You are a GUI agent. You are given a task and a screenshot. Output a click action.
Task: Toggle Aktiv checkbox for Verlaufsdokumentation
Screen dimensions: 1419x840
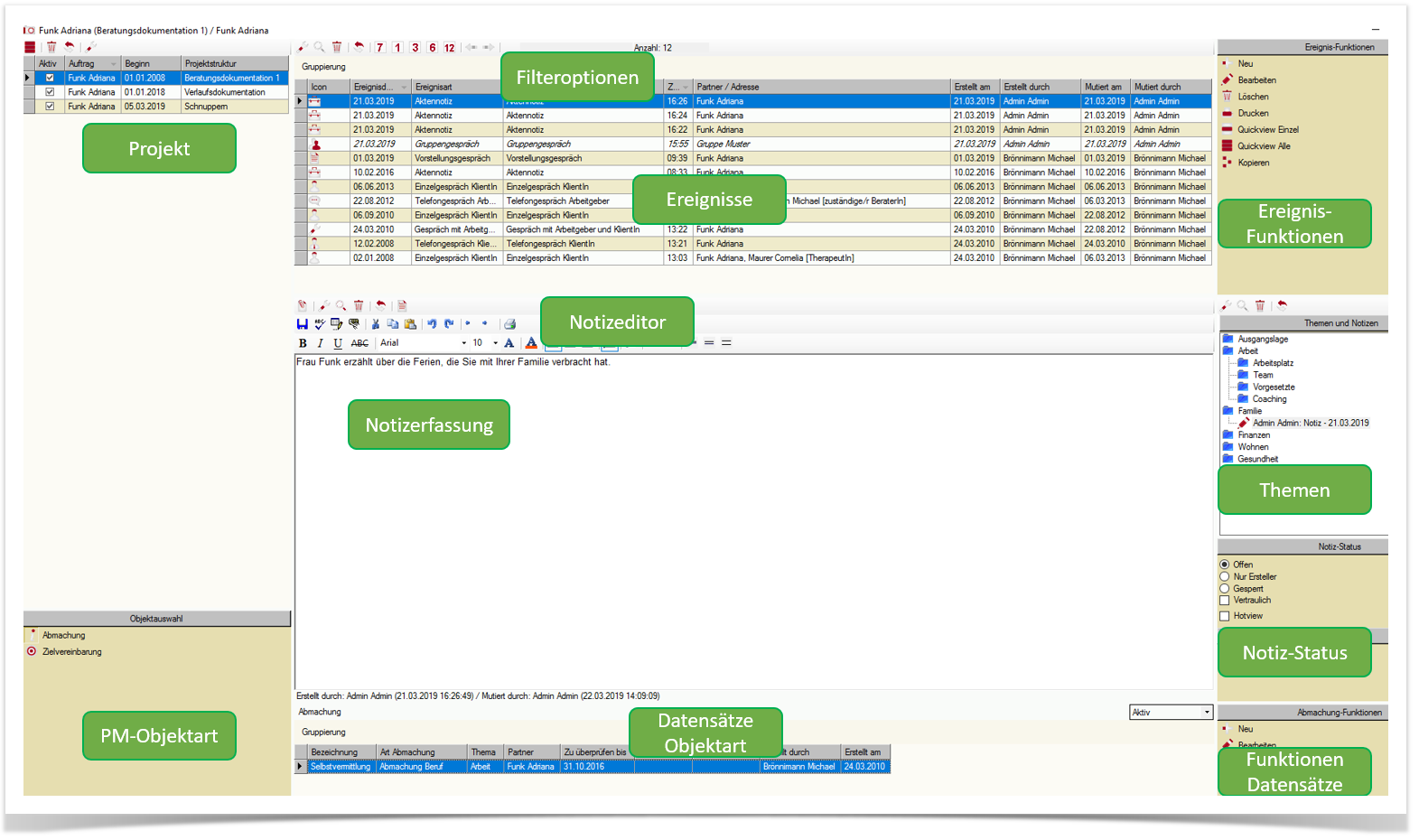pos(50,92)
